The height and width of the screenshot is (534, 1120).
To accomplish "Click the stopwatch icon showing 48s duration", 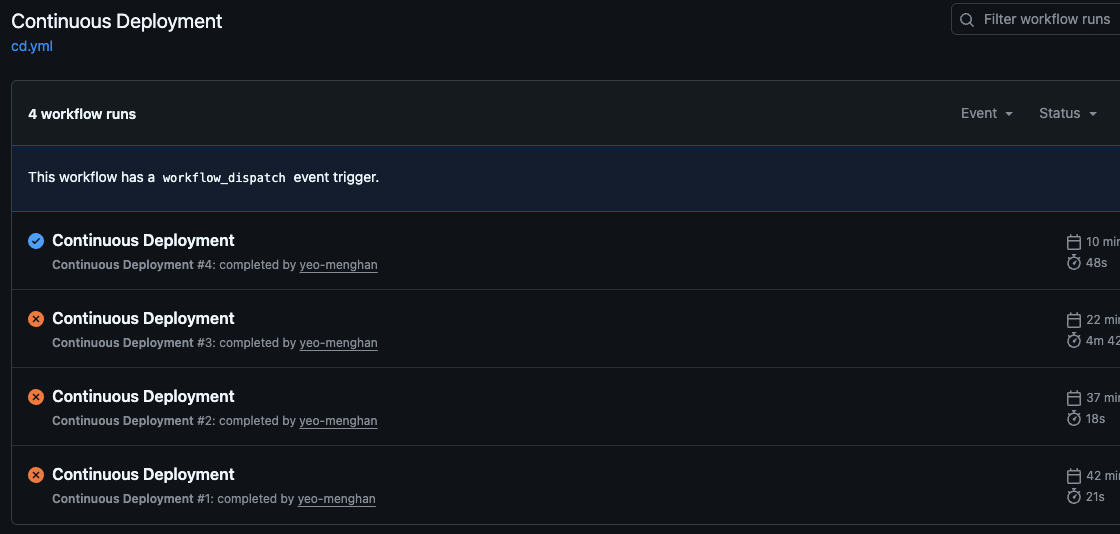I will pyautogui.click(x=1074, y=262).
